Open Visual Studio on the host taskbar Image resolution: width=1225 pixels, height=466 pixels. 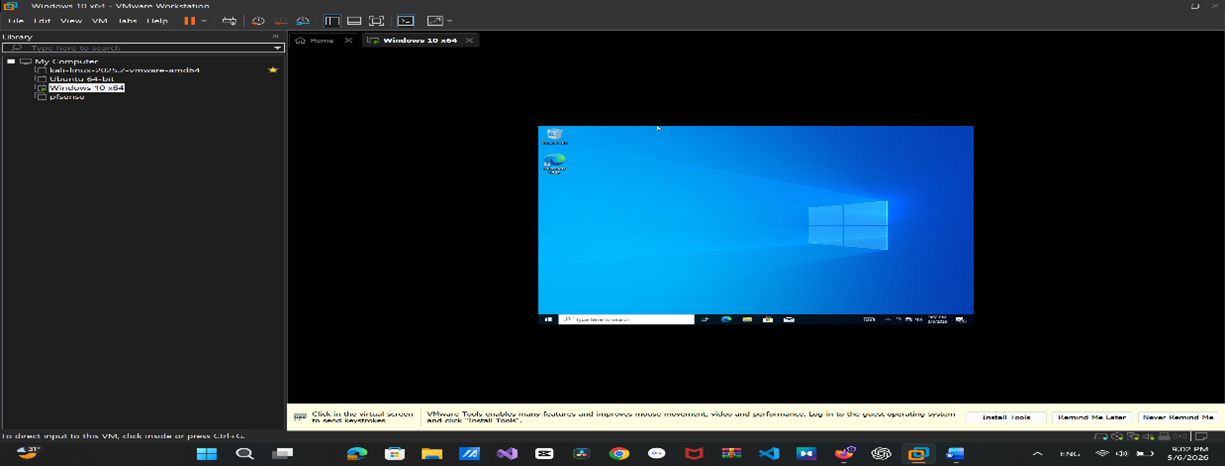507,454
